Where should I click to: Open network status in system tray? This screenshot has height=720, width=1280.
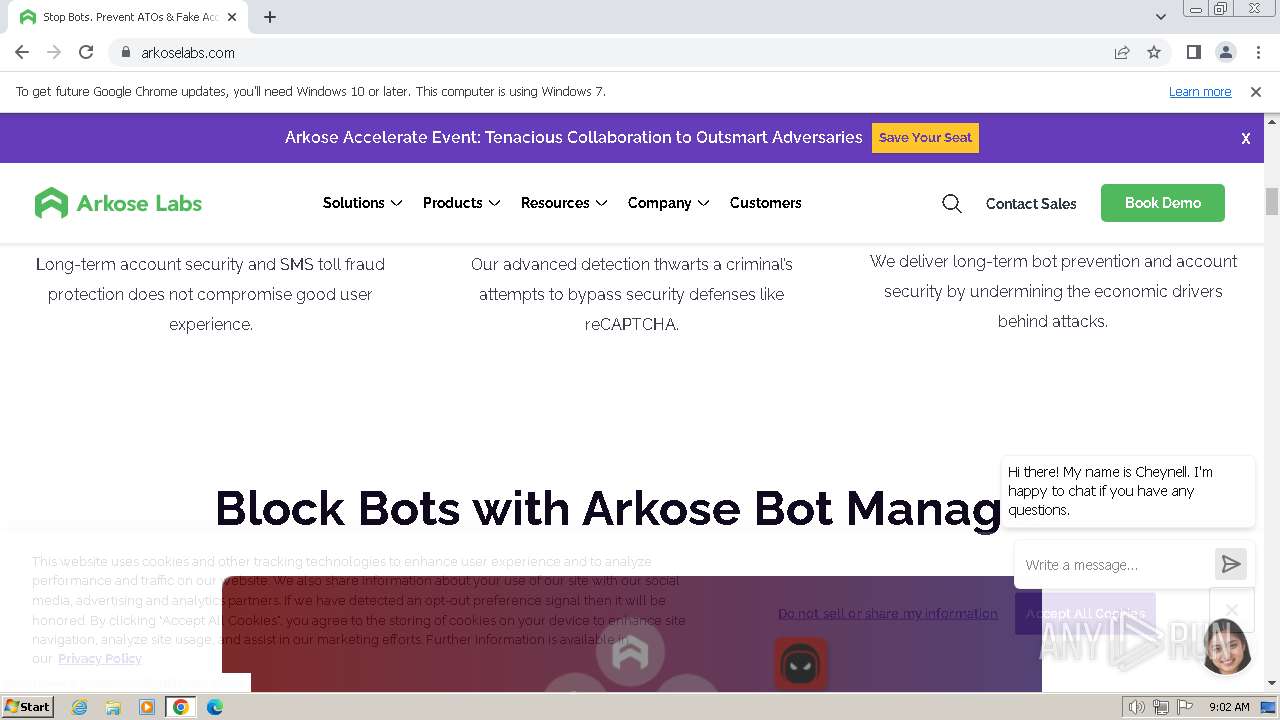click(x=1161, y=707)
